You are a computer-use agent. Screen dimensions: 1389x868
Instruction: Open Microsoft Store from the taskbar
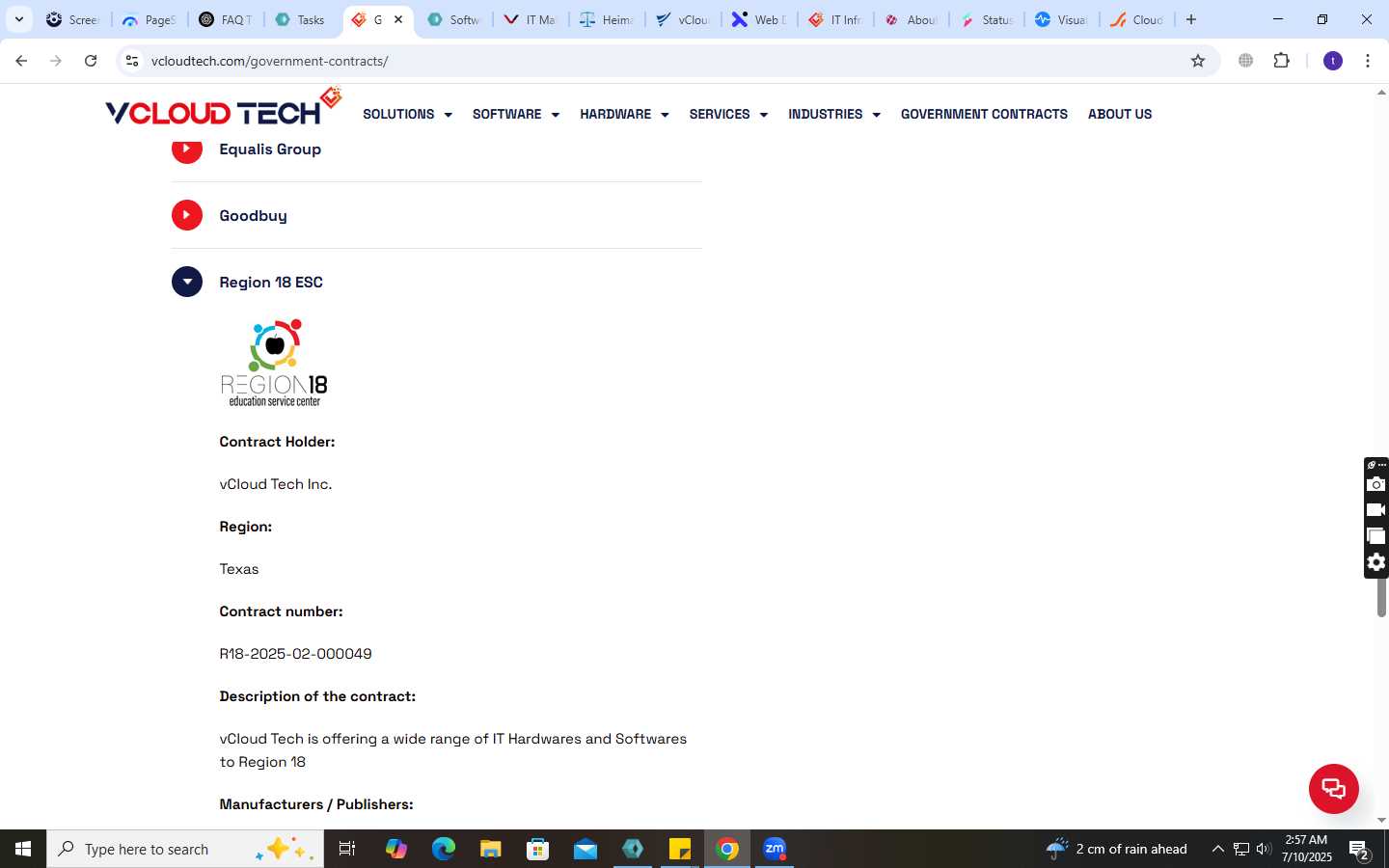[538, 849]
